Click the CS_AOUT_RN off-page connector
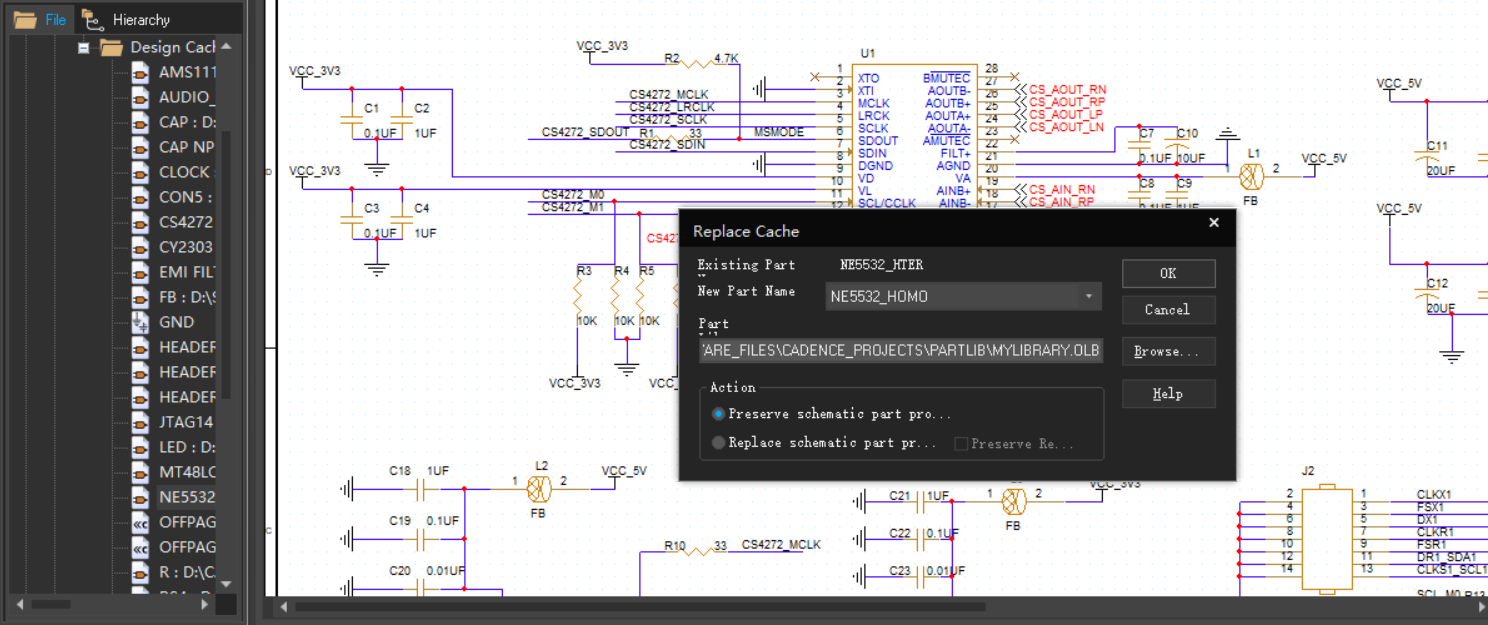 coord(1060,90)
